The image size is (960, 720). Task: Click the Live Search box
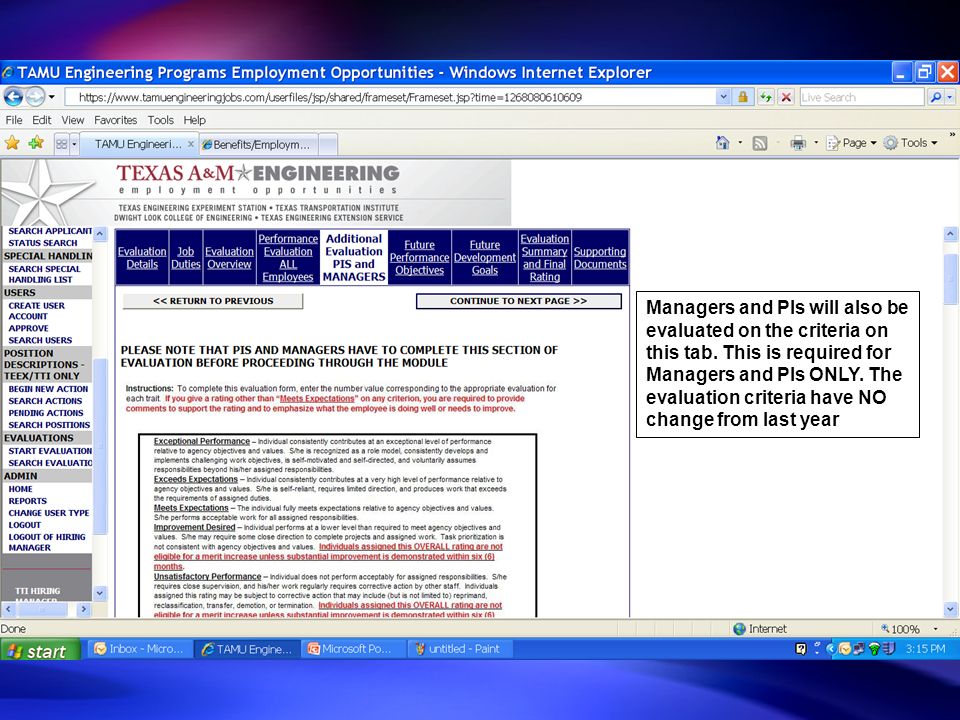click(861, 97)
